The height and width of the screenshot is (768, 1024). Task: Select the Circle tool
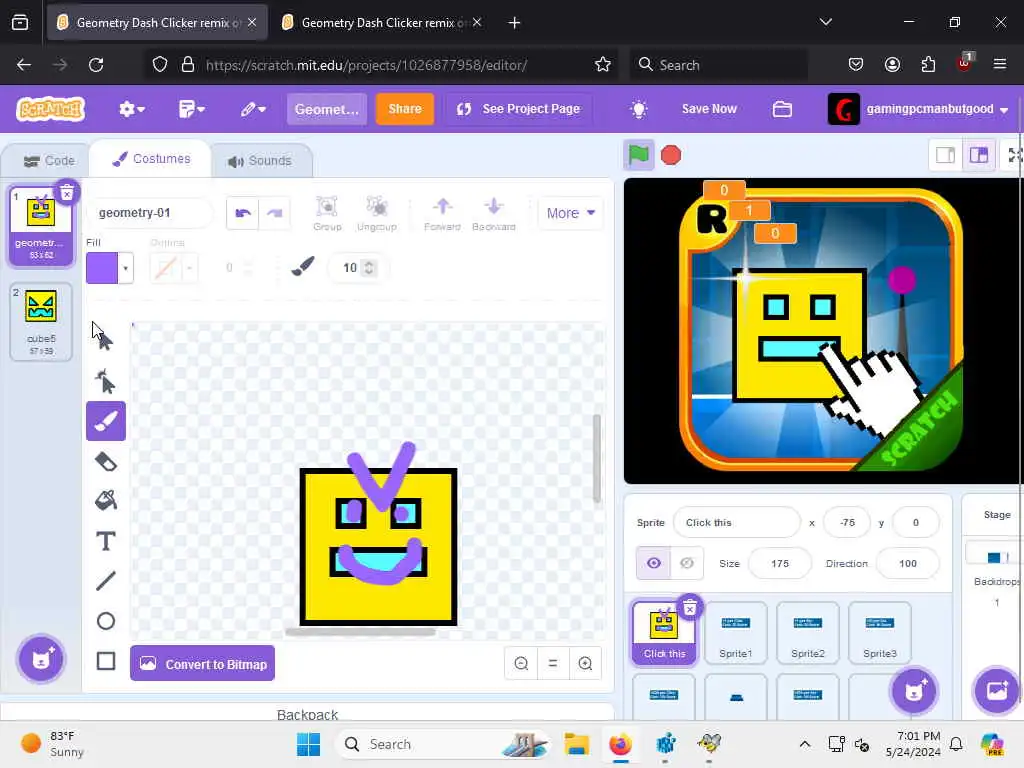point(106,621)
